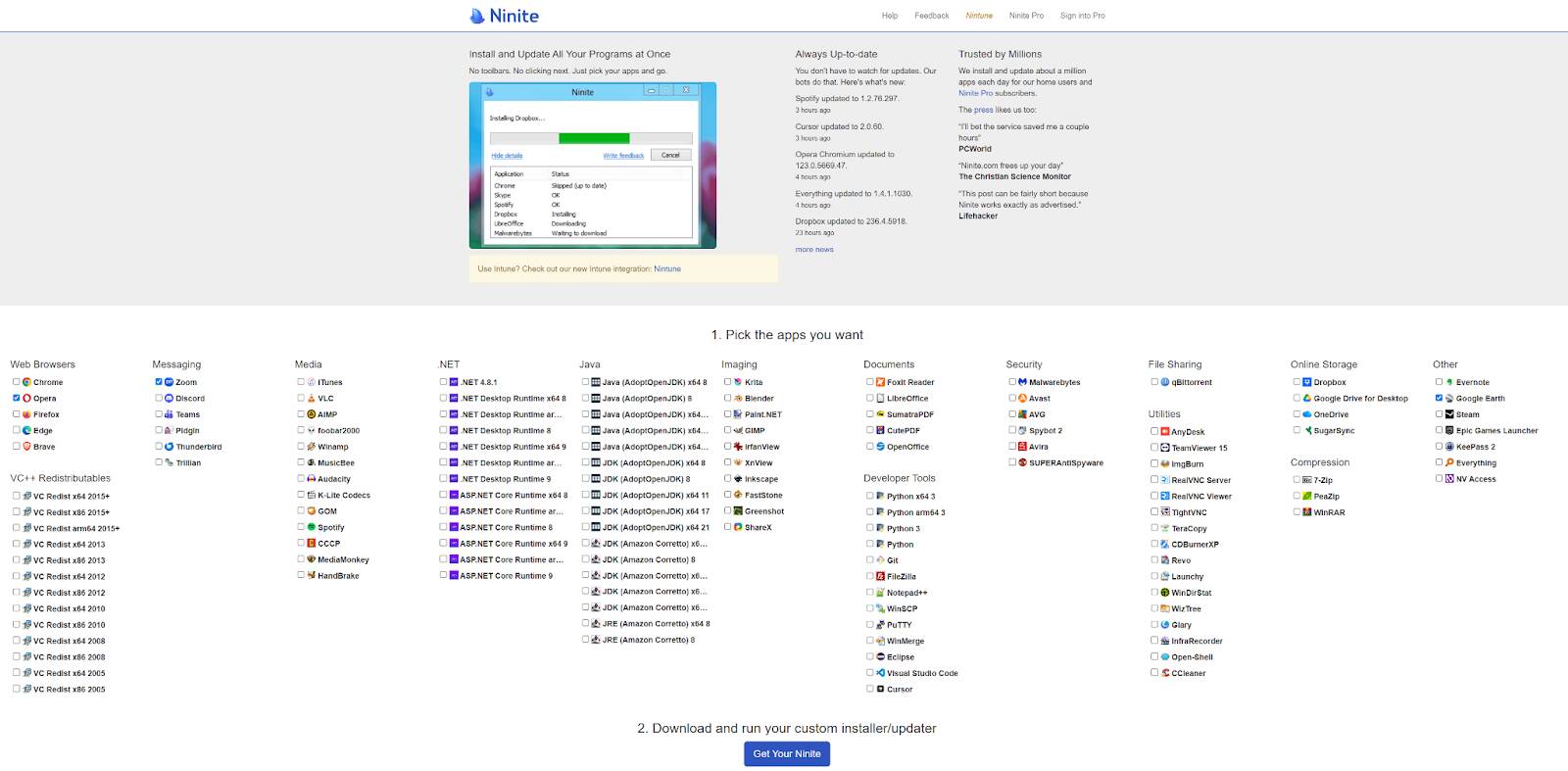The height and width of the screenshot is (771, 1568).
Task: Click the Discord icon under Messaging
Action: pos(170,399)
